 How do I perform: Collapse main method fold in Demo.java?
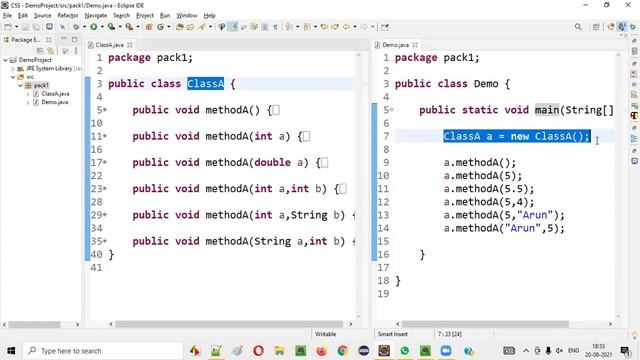[391, 110]
